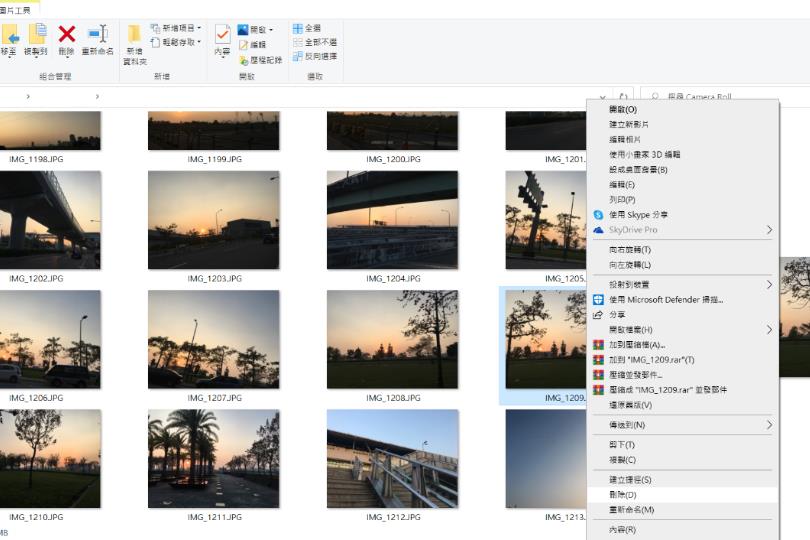Select the IMG_1207.JPG thumbnail

click(x=214, y=339)
